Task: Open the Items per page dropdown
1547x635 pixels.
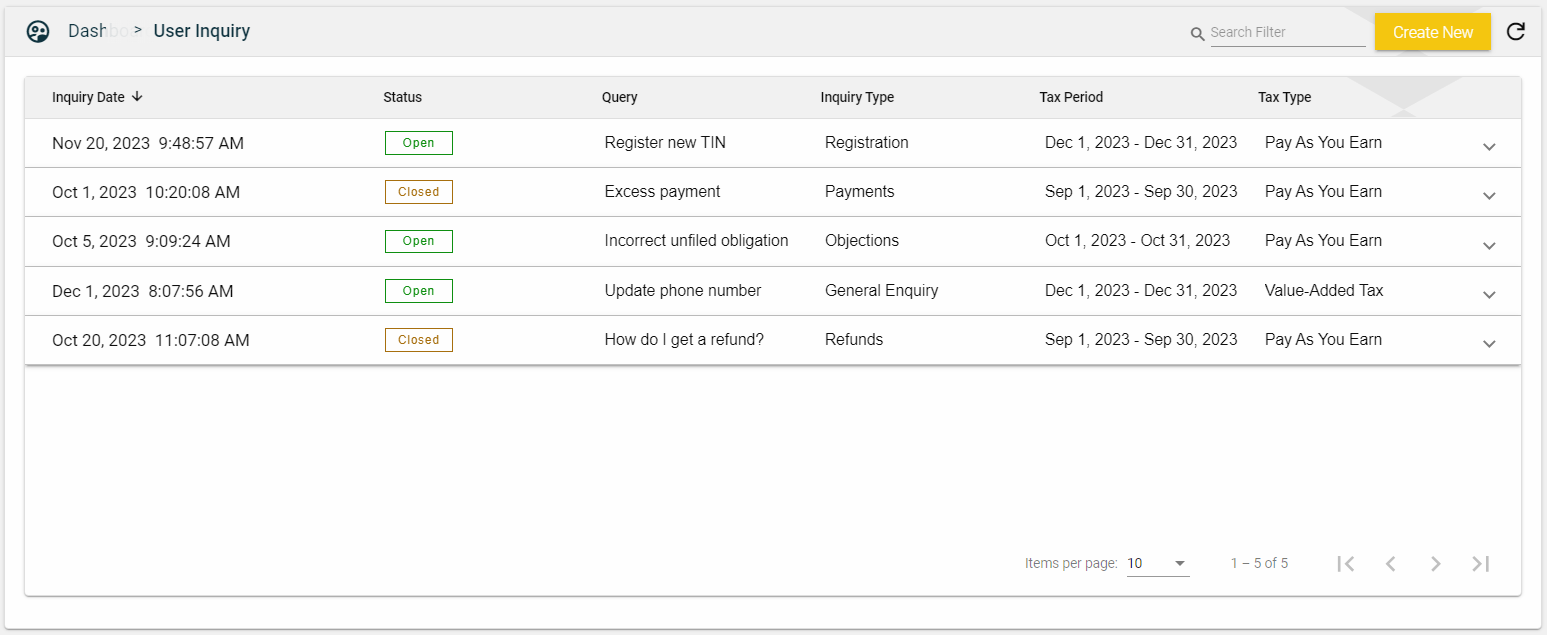Action: pyautogui.click(x=1158, y=564)
